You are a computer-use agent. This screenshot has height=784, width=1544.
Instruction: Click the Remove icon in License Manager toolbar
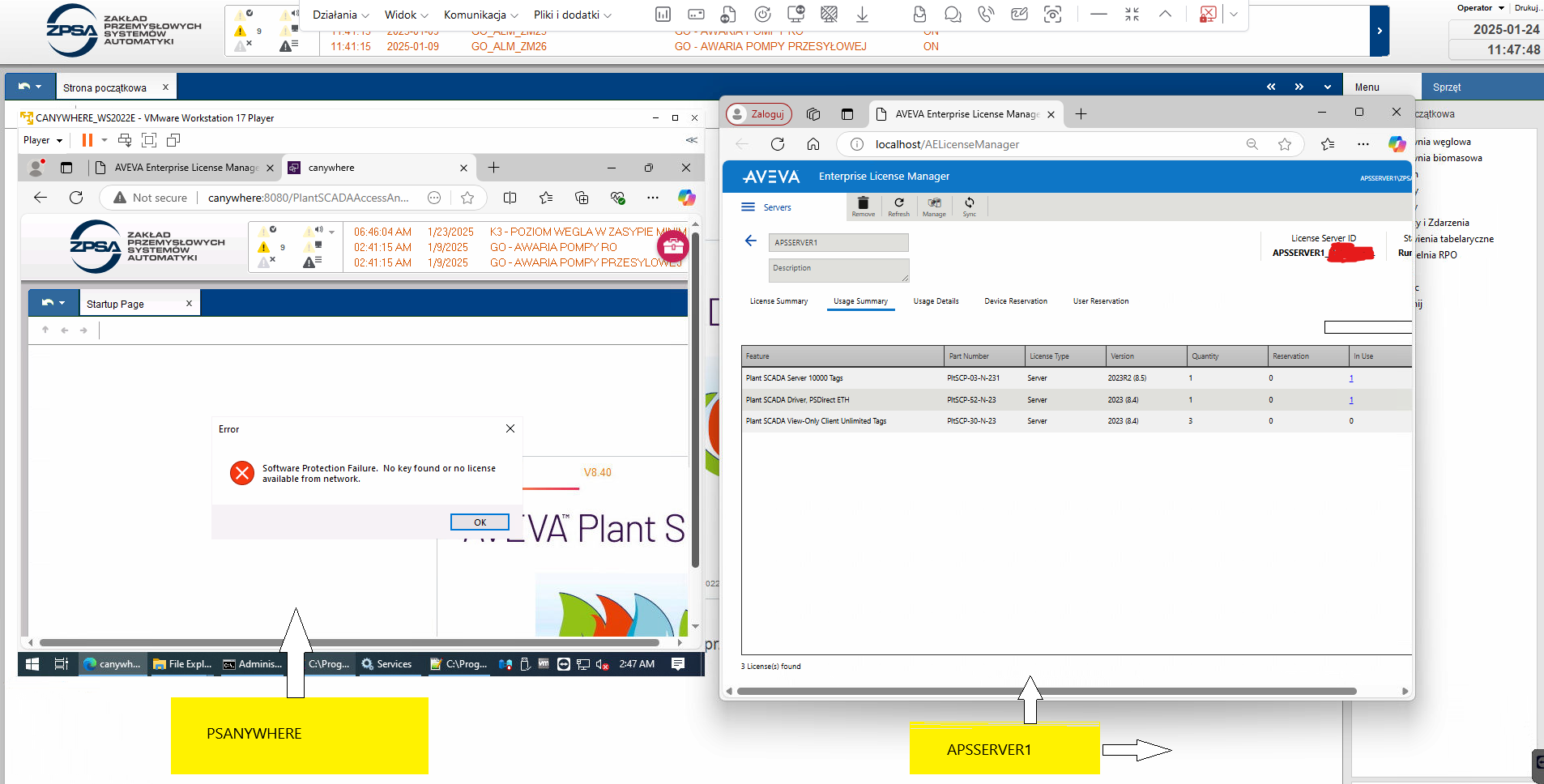tap(863, 207)
